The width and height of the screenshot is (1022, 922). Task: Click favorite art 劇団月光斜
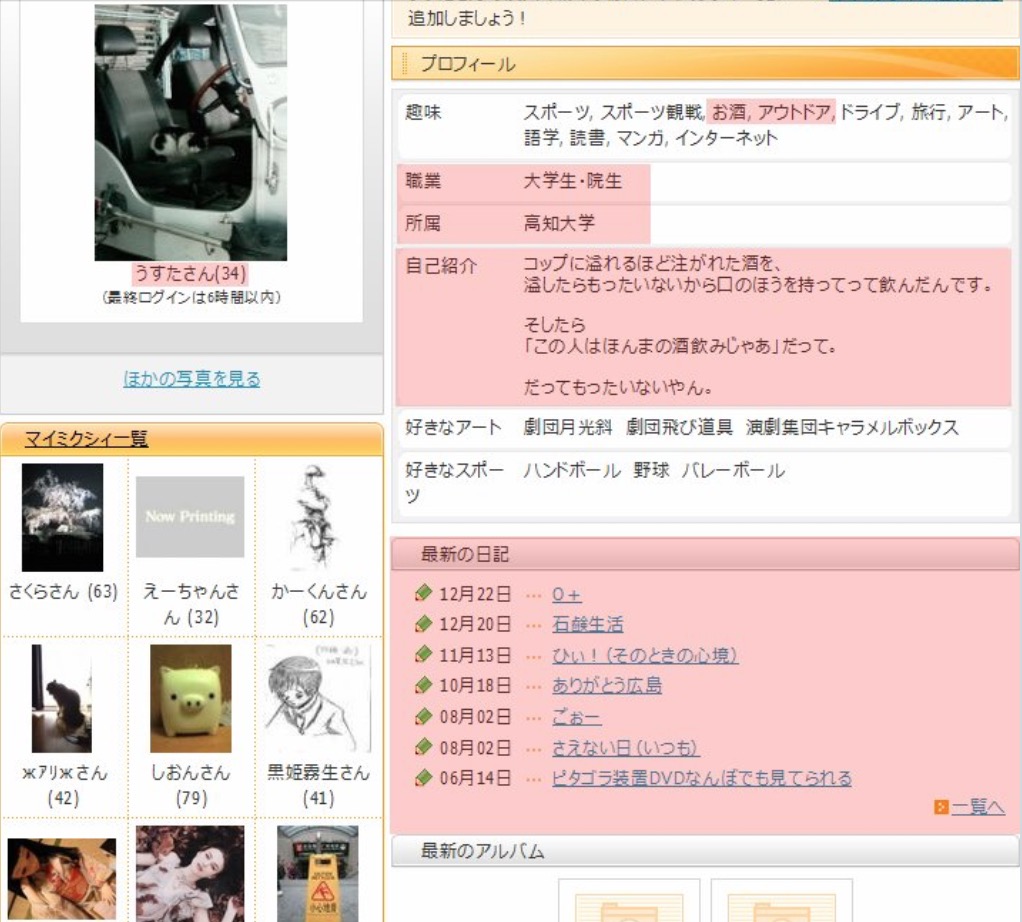(568, 427)
